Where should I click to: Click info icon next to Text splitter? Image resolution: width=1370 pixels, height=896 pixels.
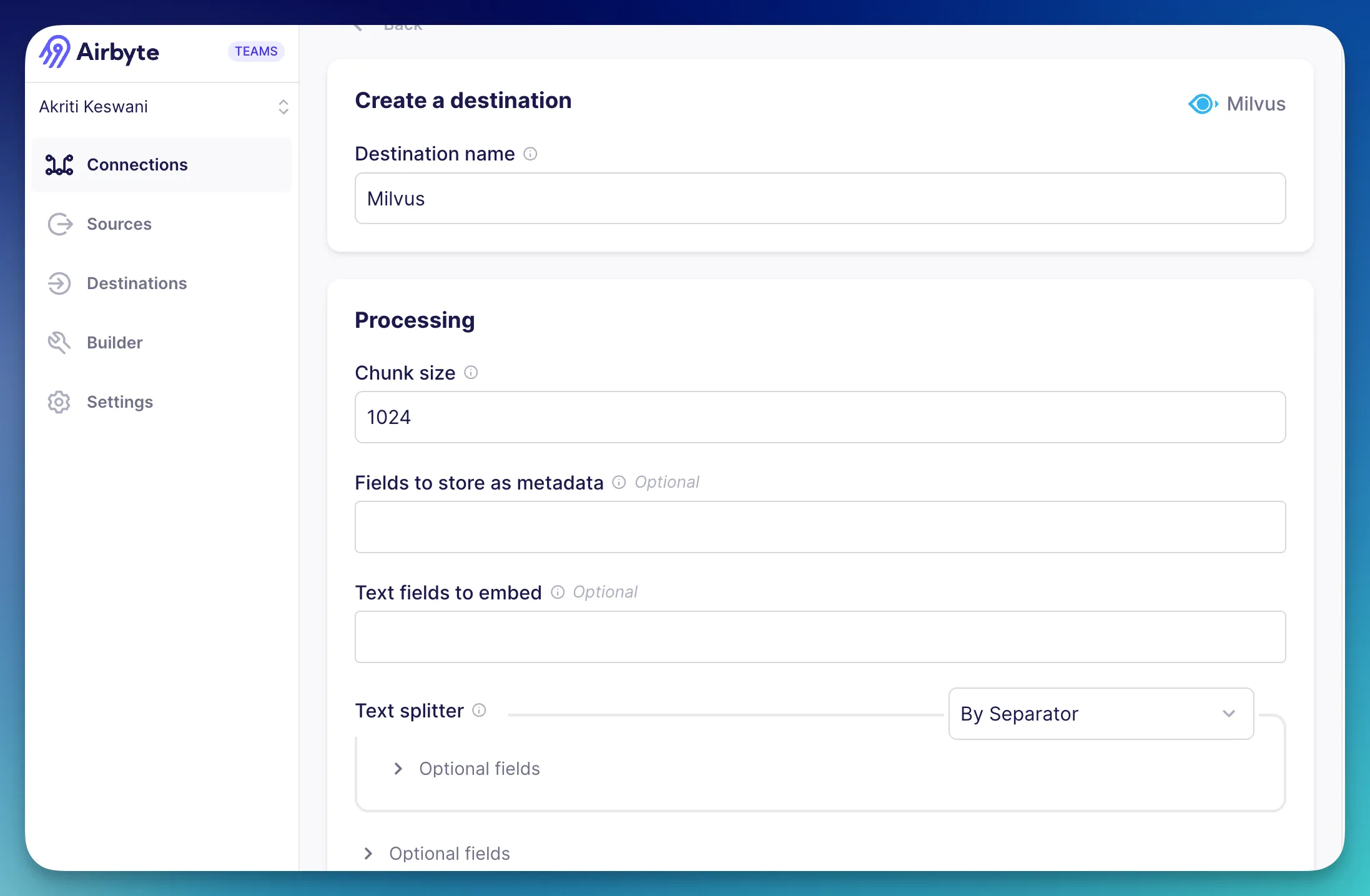point(479,711)
